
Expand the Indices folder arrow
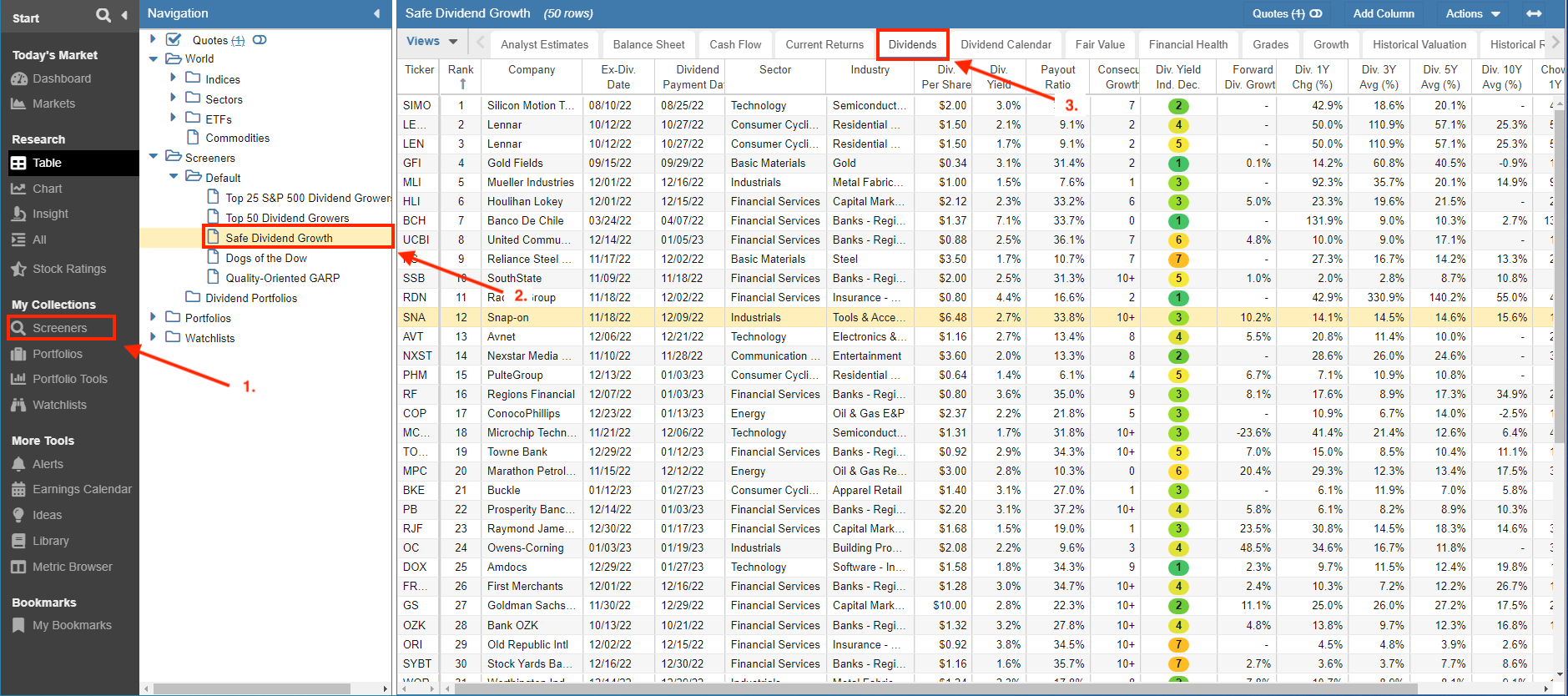pos(173,78)
